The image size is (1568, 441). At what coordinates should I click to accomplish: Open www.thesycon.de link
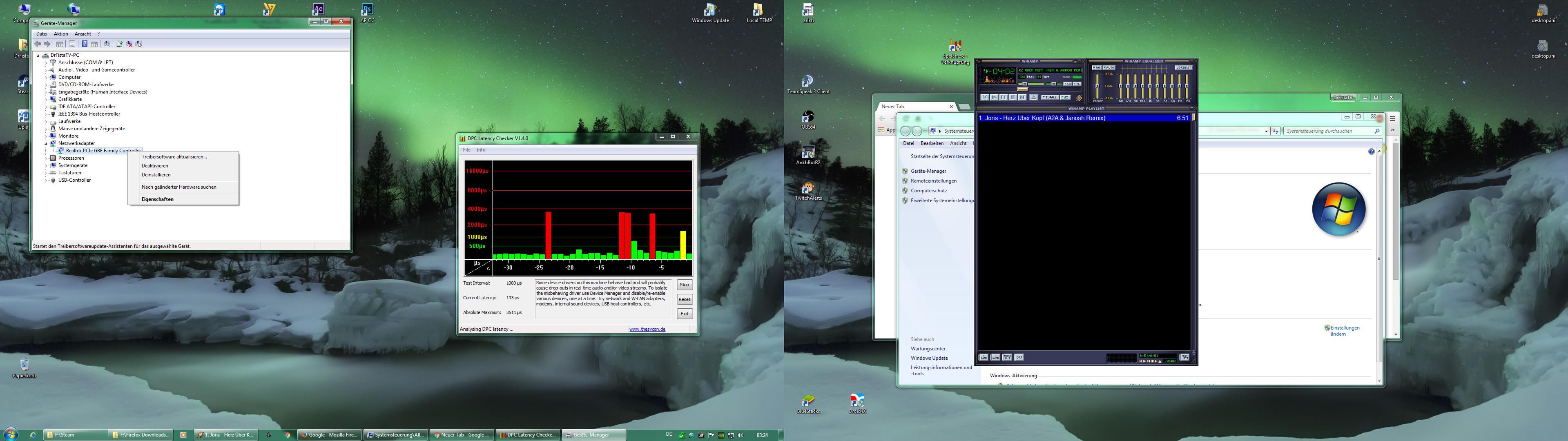(x=647, y=329)
